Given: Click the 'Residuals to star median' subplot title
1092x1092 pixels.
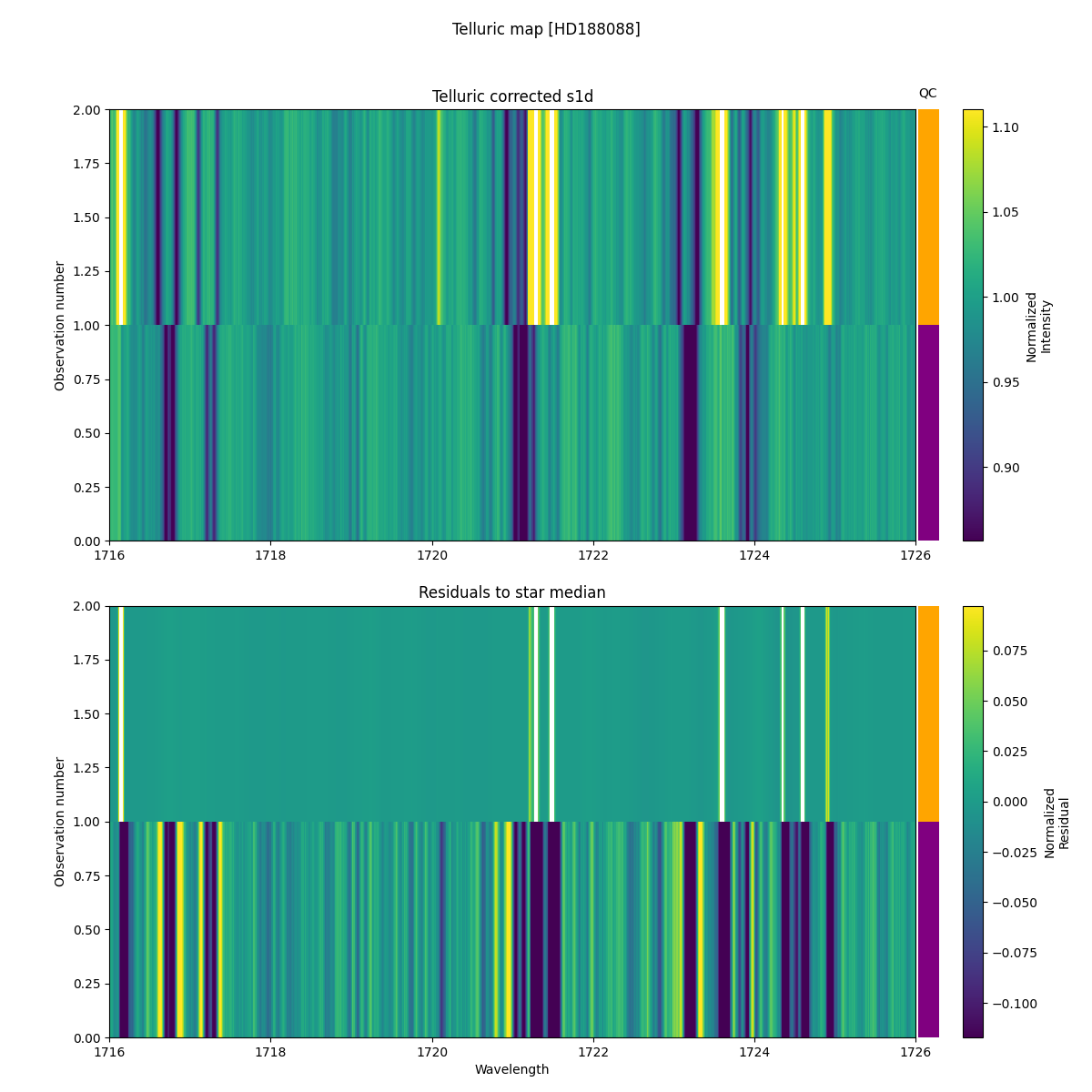Looking at the screenshot, I should (512, 592).
